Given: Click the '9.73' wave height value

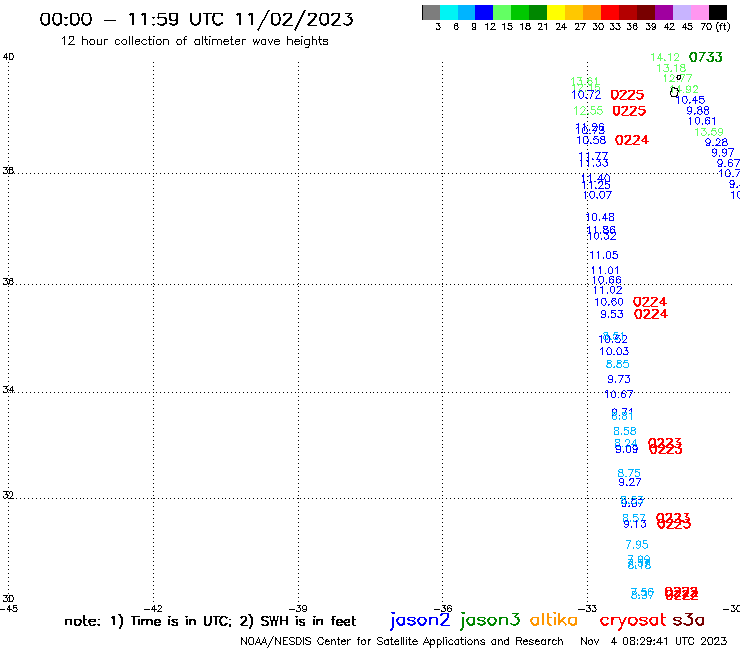Looking at the screenshot, I should coord(619,379).
